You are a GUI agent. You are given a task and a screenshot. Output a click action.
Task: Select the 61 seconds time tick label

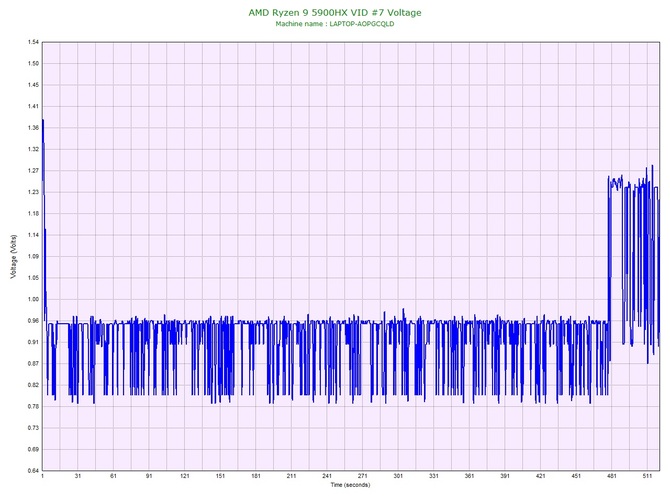[x=113, y=476]
